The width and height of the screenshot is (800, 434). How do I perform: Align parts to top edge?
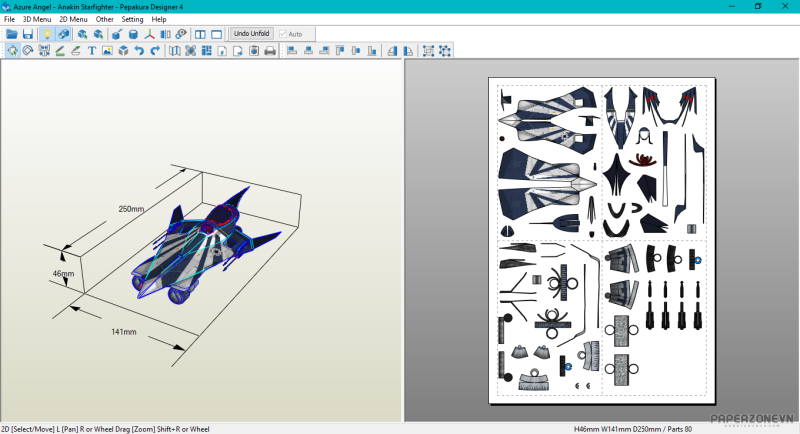click(x=340, y=50)
